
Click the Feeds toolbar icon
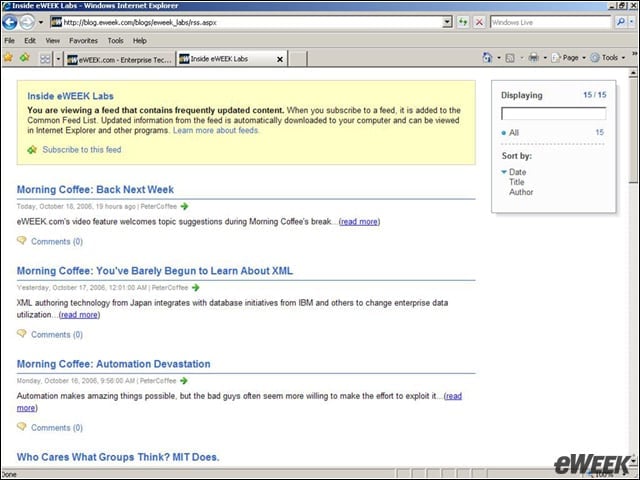pyautogui.click(x=510, y=58)
